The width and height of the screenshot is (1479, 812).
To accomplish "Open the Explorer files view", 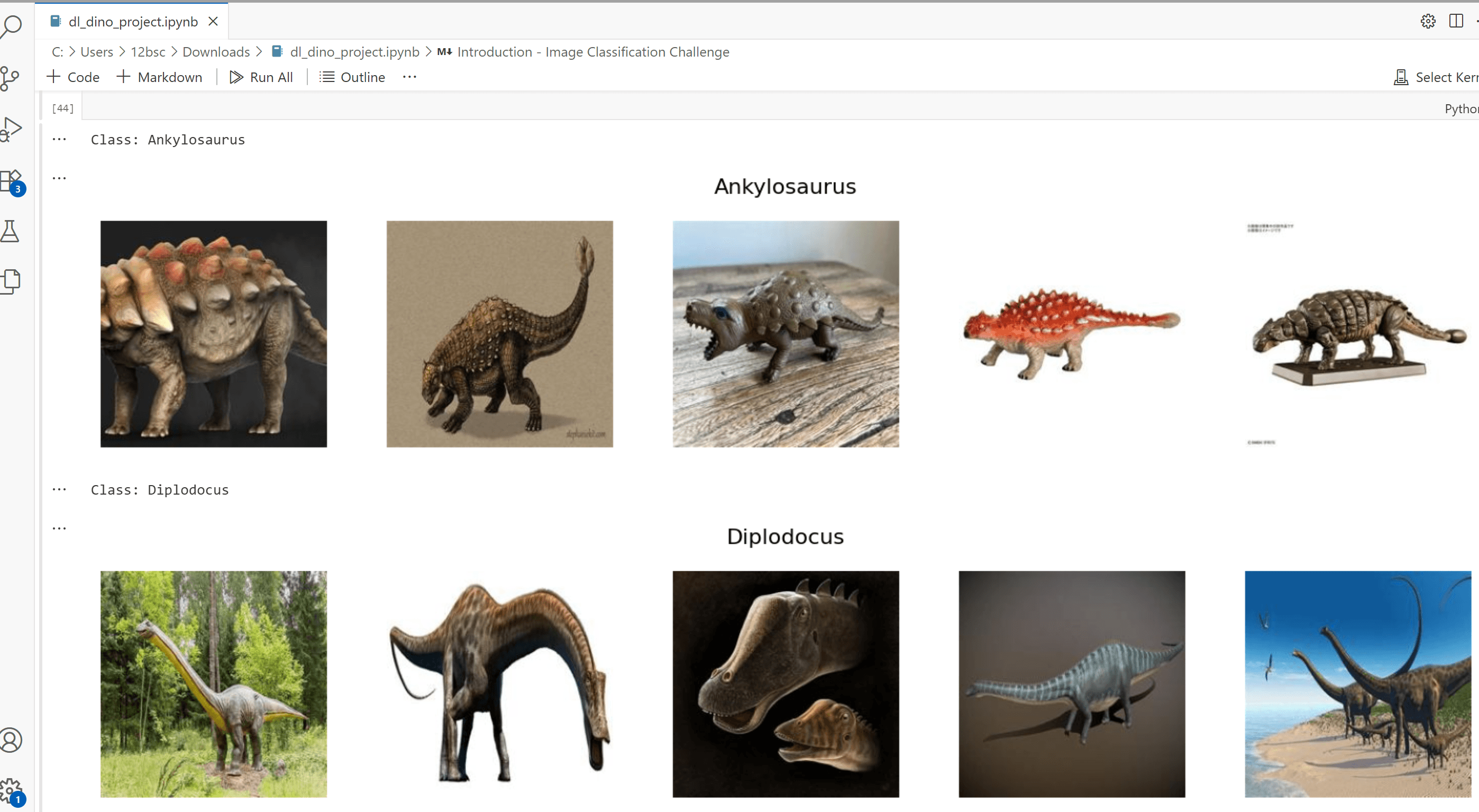I will pos(11,281).
